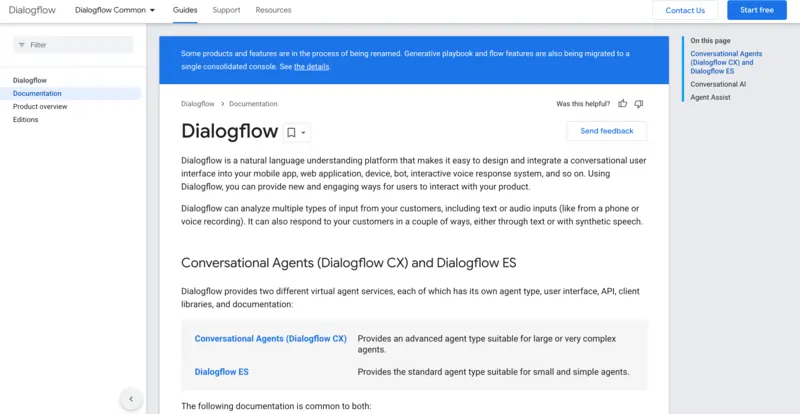800x414 pixels.
Task: Click the Dialogflow logo in the header
Action: click(x=32, y=10)
